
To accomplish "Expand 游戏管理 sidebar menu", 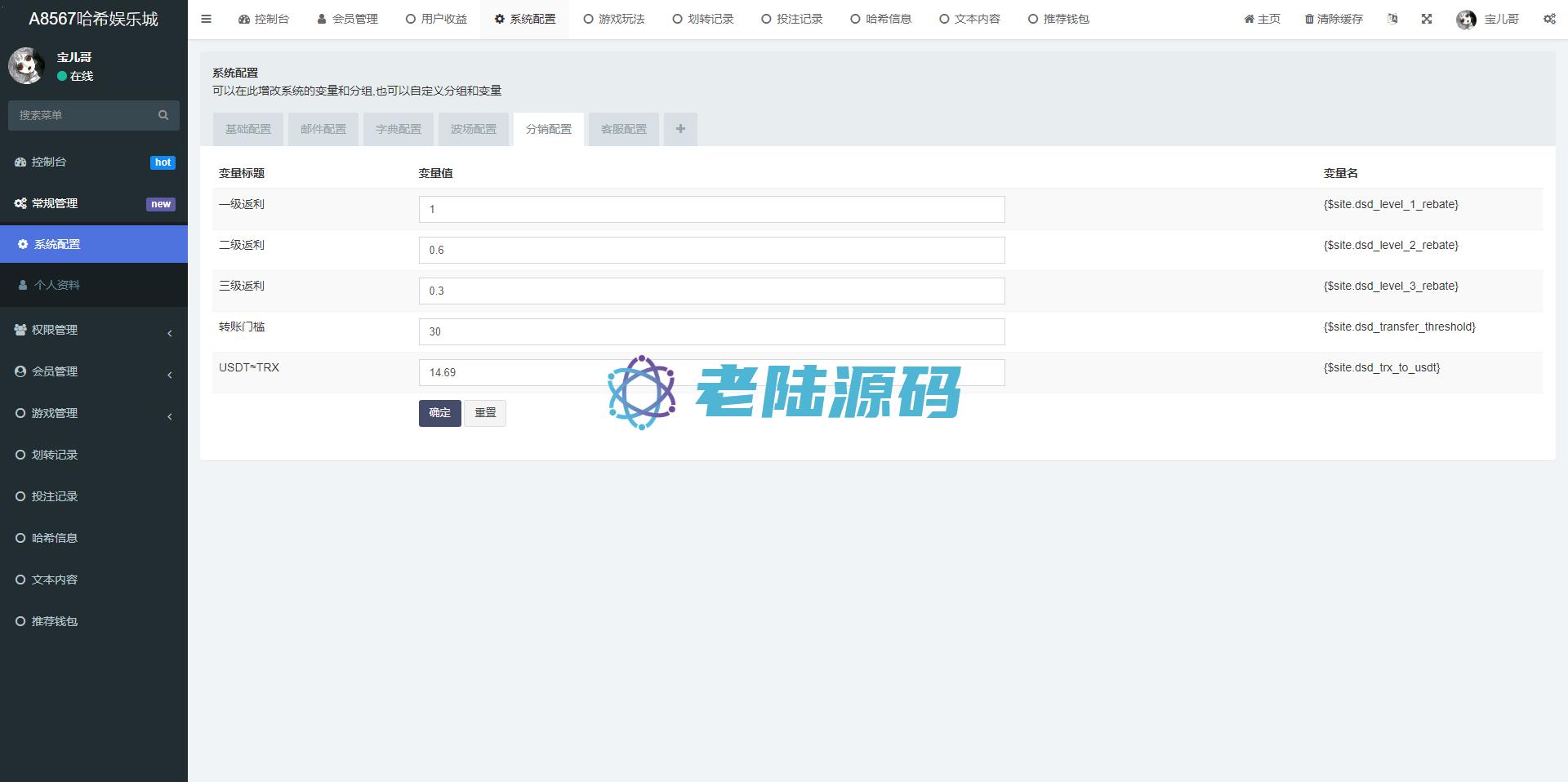I will click(94, 413).
